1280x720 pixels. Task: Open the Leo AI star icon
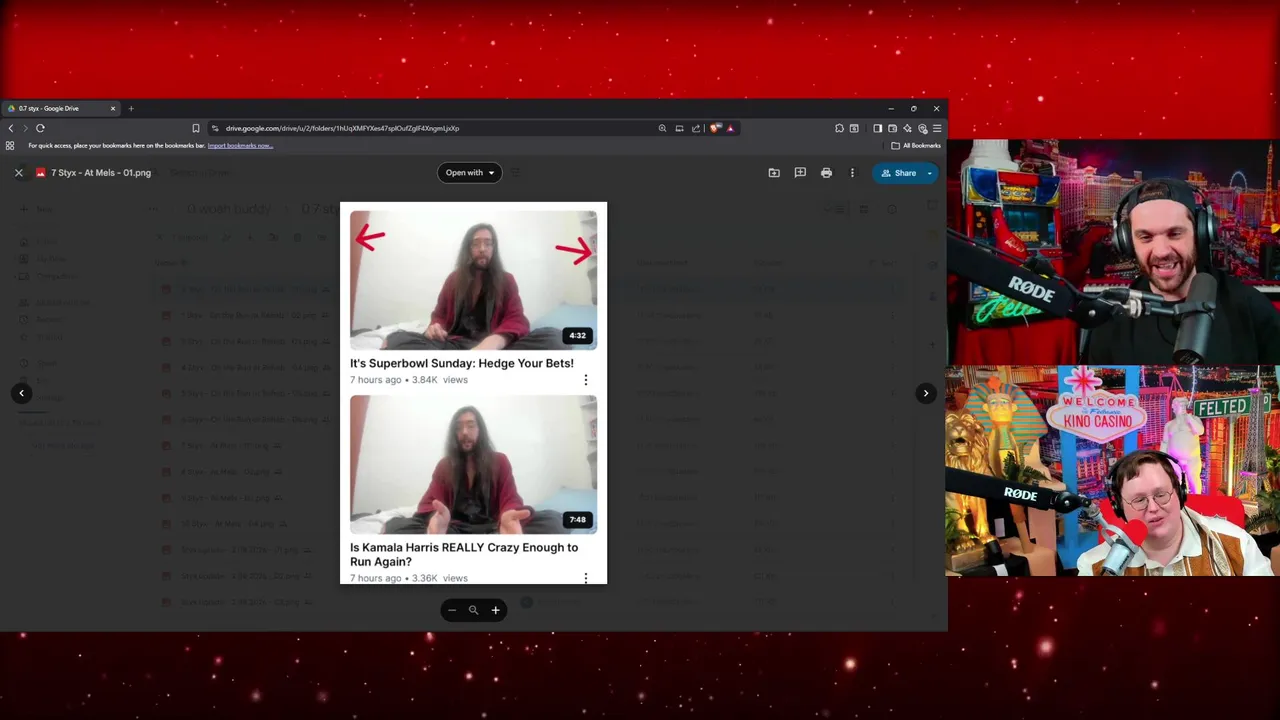click(x=907, y=128)
